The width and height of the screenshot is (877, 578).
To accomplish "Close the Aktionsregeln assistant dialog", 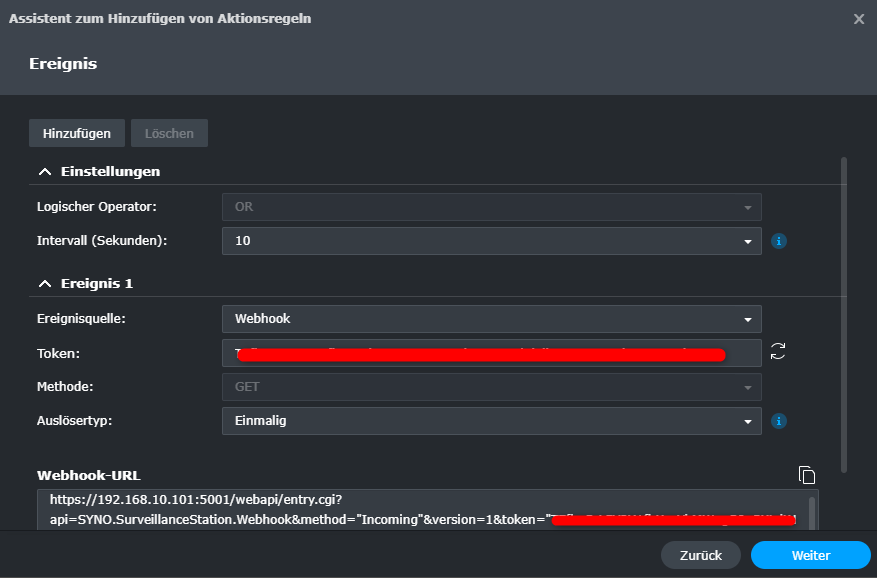I will [858, 18].
